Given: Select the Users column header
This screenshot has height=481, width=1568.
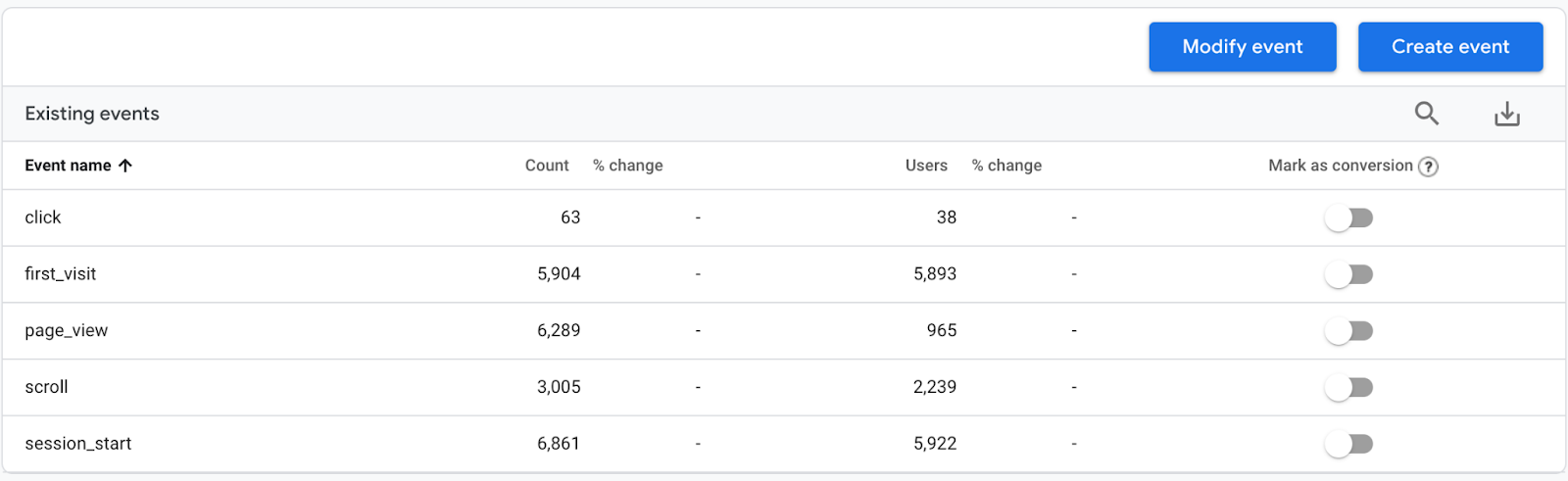Looking at the screenshot, I should point(926,166).
